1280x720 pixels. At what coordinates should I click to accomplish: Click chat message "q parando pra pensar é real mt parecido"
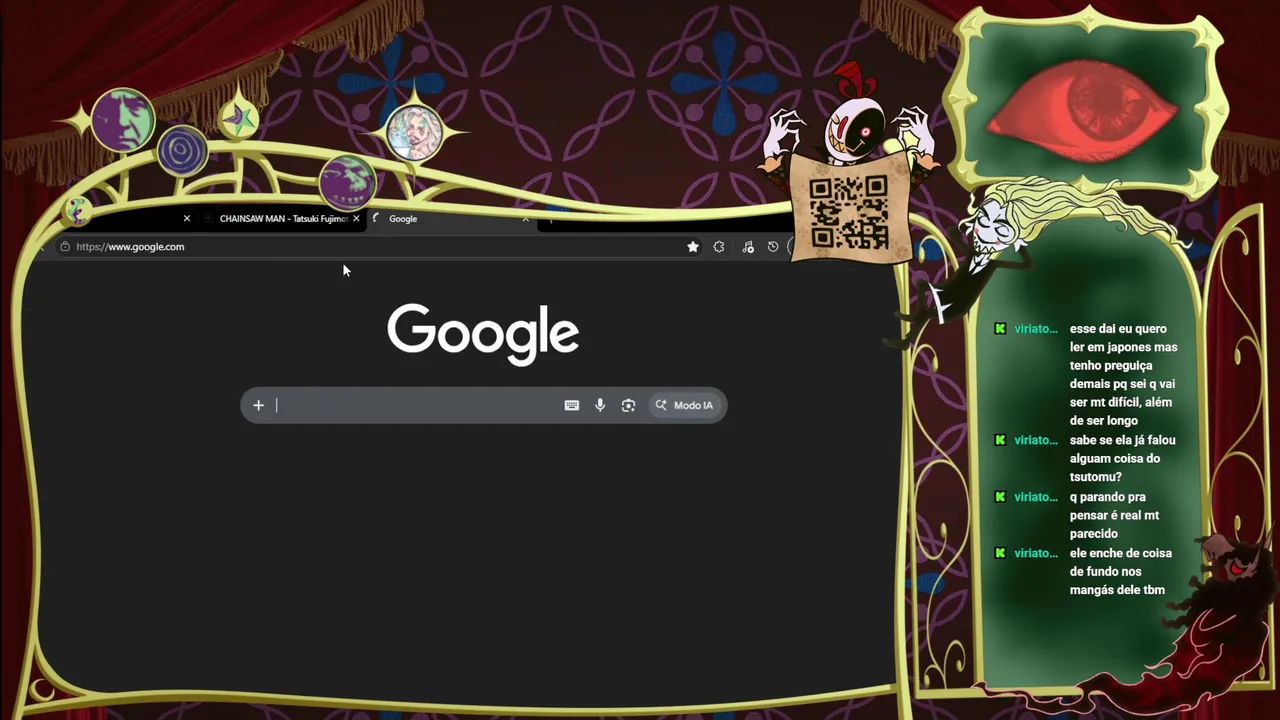(1114, 515)
